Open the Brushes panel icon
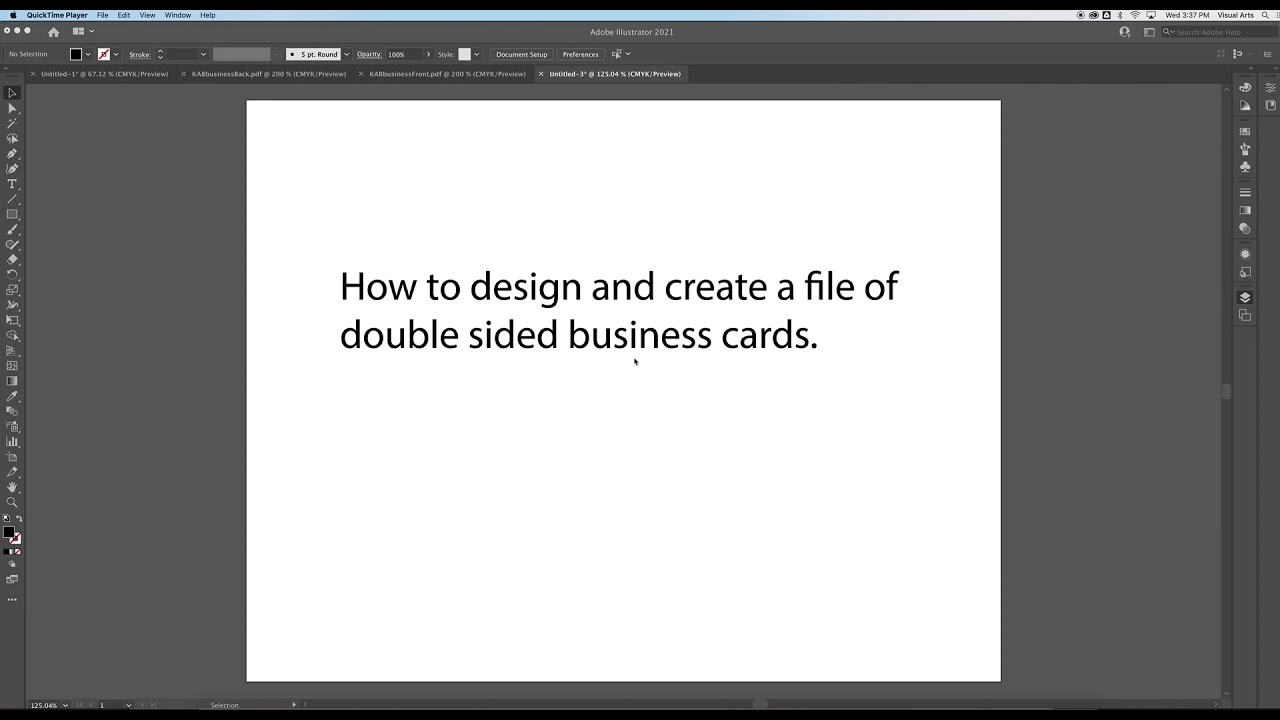Image resolution: width=1280 pixels, height=720 pixels. click(x=1245, y=148)
